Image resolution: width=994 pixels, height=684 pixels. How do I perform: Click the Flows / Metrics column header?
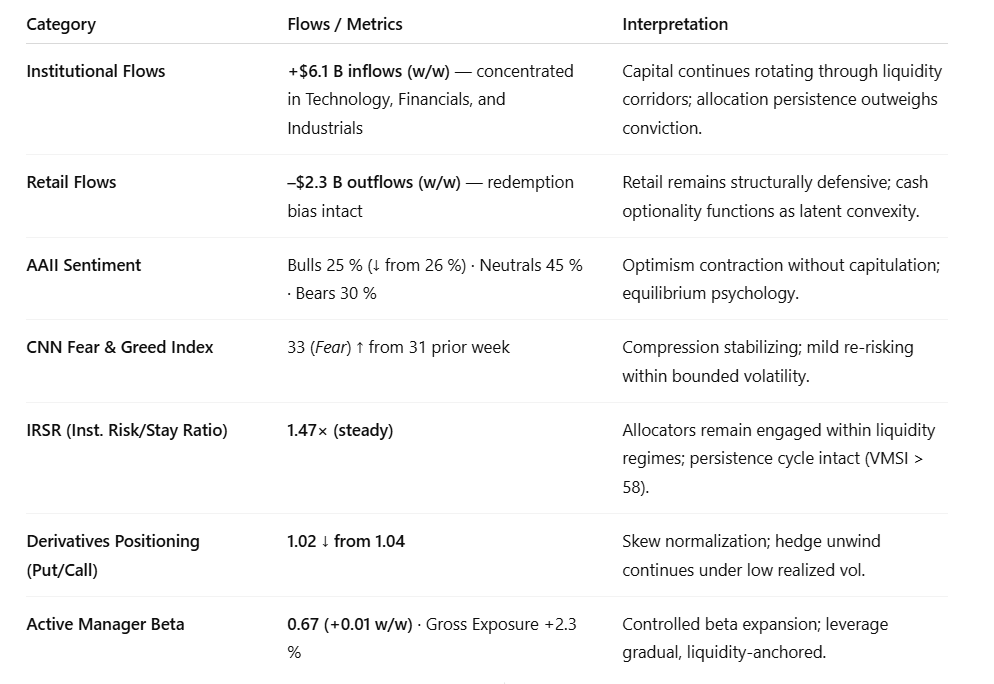pos(344,24)
